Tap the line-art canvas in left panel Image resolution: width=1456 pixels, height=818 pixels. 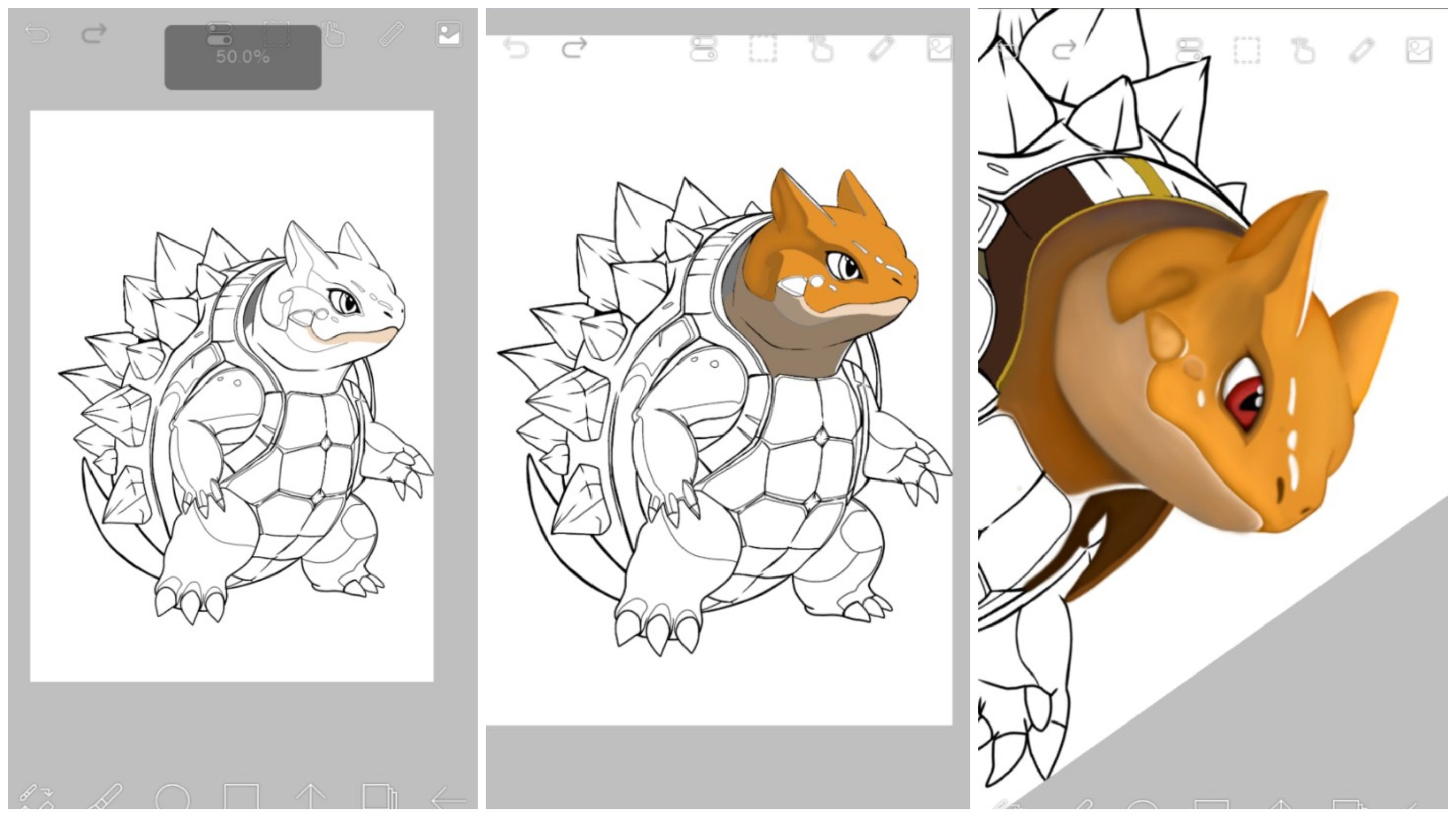click(x=232, y=396)
